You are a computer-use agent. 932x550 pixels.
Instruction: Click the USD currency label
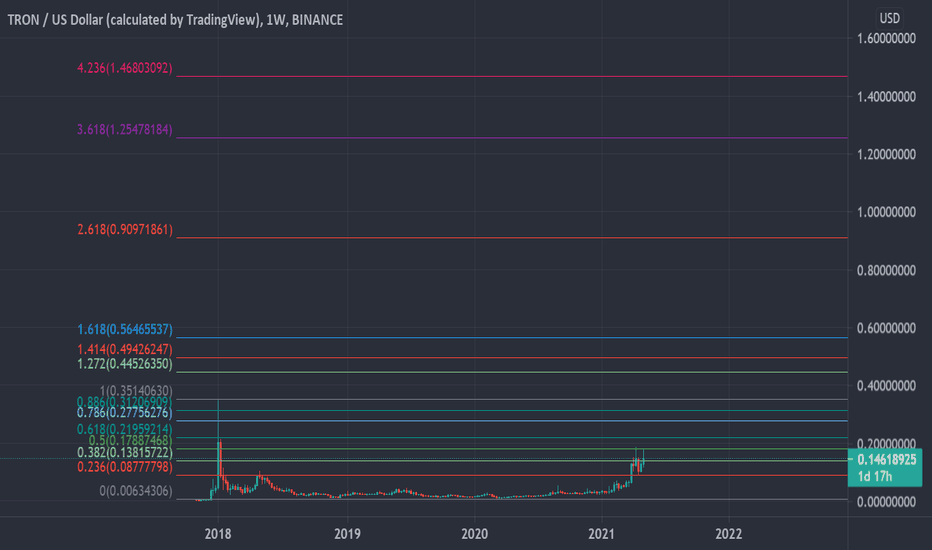click(889, 18)
